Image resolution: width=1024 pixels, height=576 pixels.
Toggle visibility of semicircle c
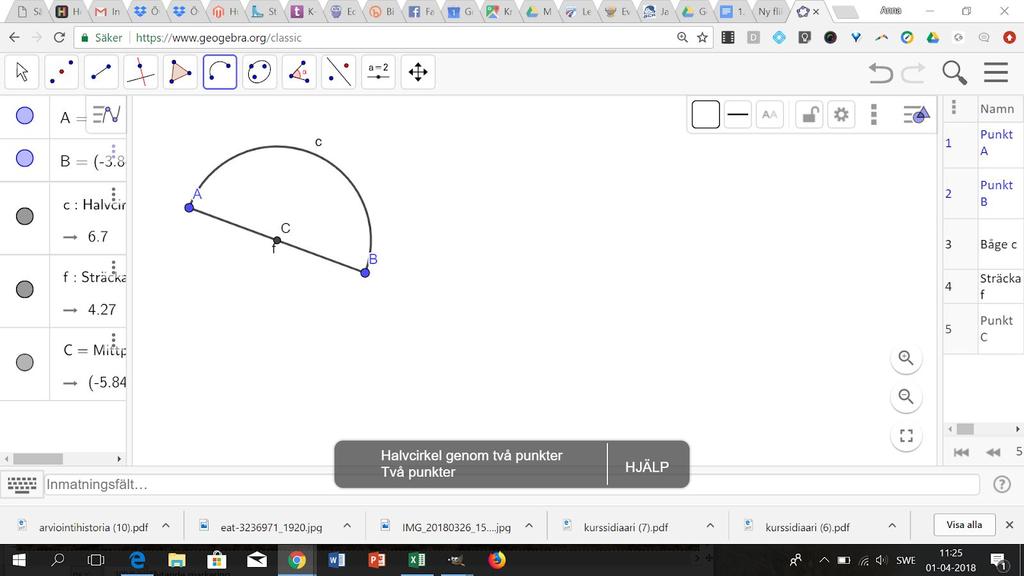(x=25, y=216)
